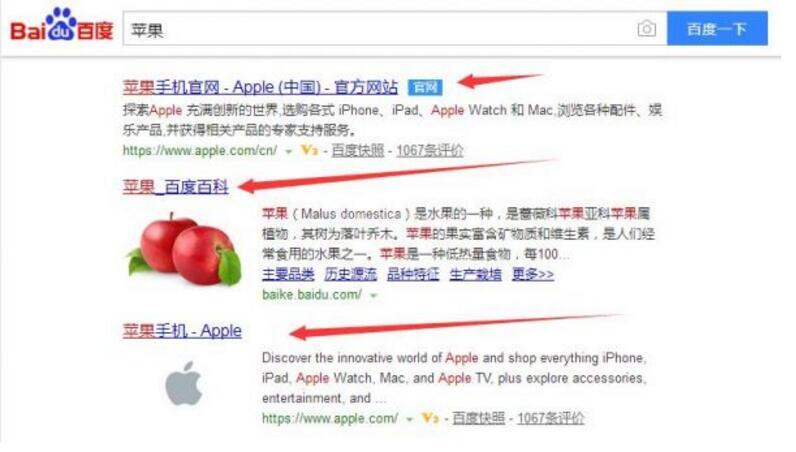Open camera image search in search box
796x452 pixels.
tap(646, 28)
